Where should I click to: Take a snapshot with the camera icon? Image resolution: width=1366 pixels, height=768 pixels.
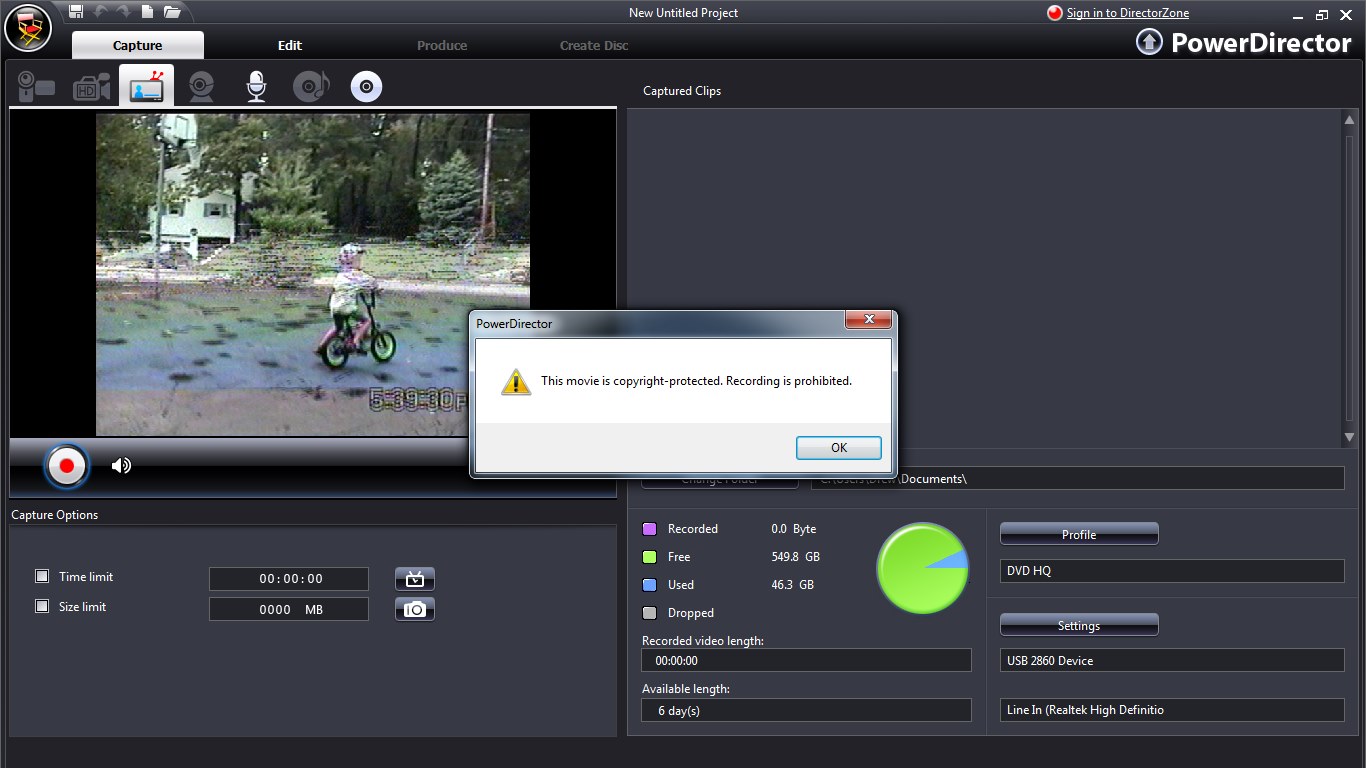[415, 609]
